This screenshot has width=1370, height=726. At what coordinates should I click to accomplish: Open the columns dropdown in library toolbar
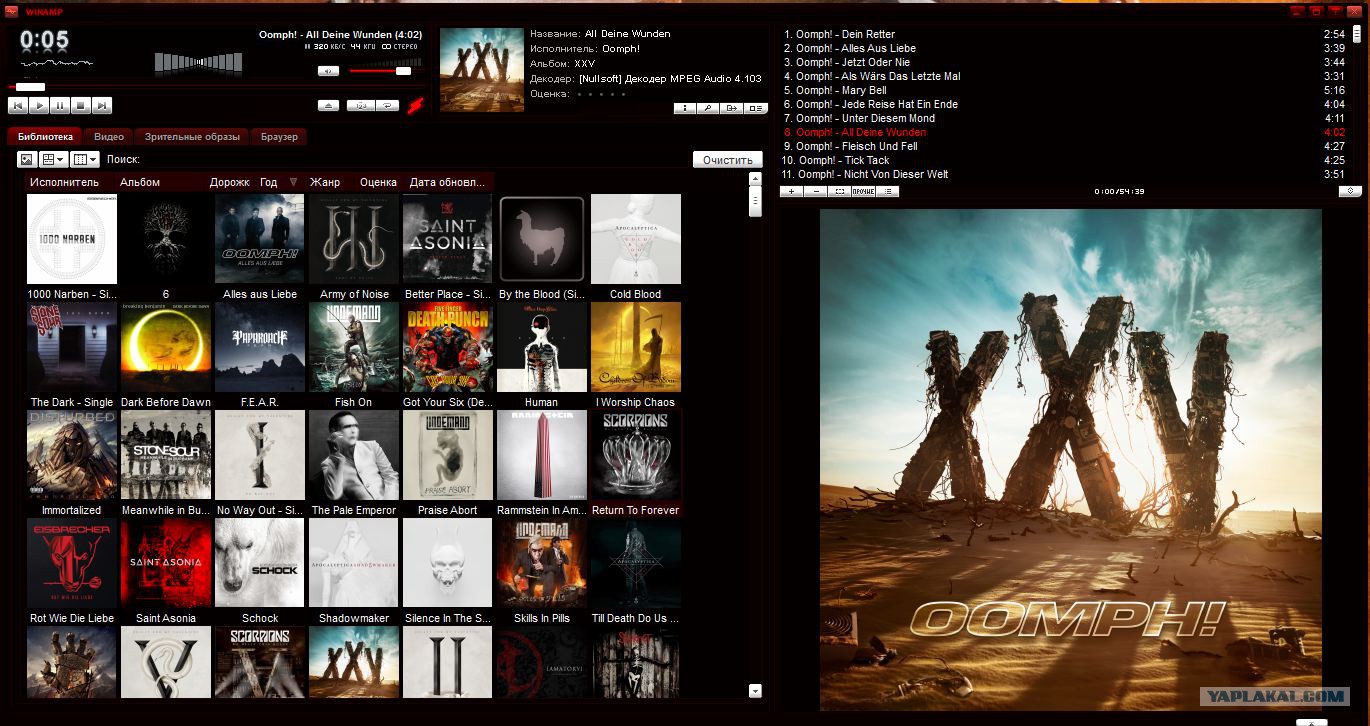point(85,159)
